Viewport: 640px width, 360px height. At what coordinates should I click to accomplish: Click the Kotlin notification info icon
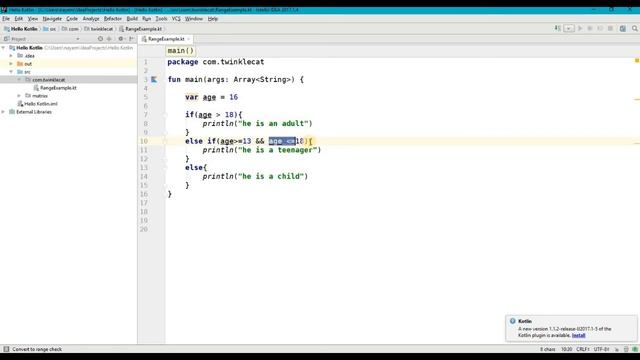(x=513, y=321)
